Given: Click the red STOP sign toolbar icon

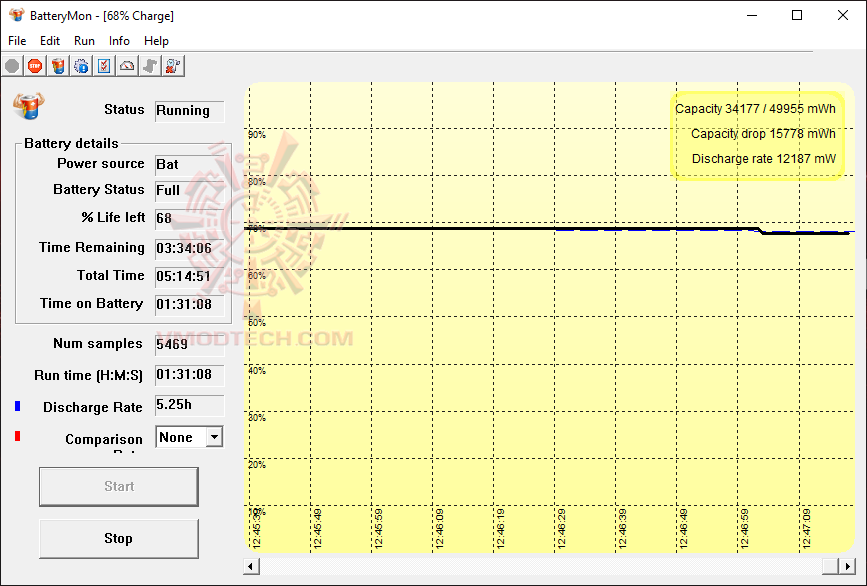Looking at the screenshot, I should 35,66.
